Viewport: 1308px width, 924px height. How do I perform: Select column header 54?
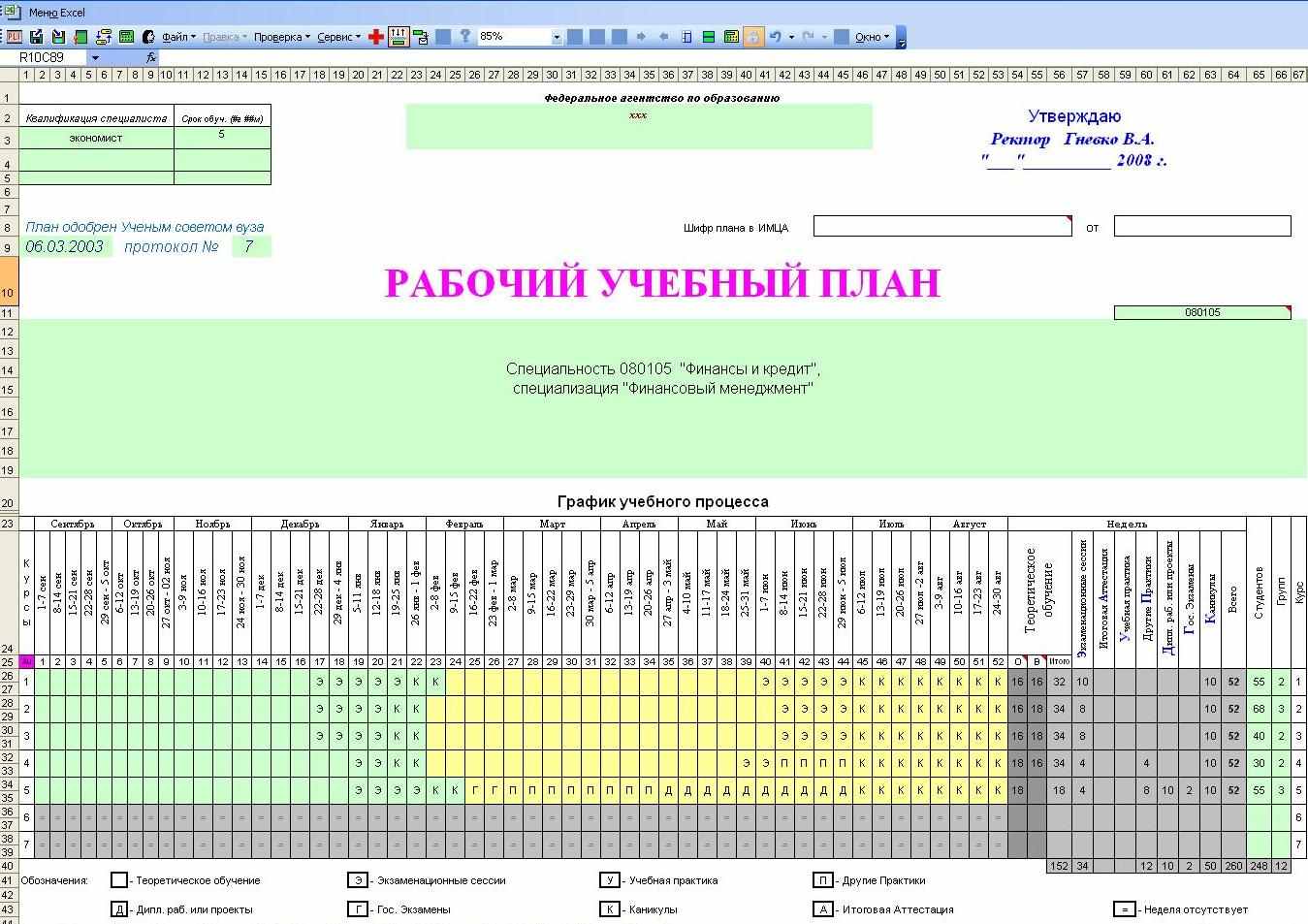tap(1017, 75)
